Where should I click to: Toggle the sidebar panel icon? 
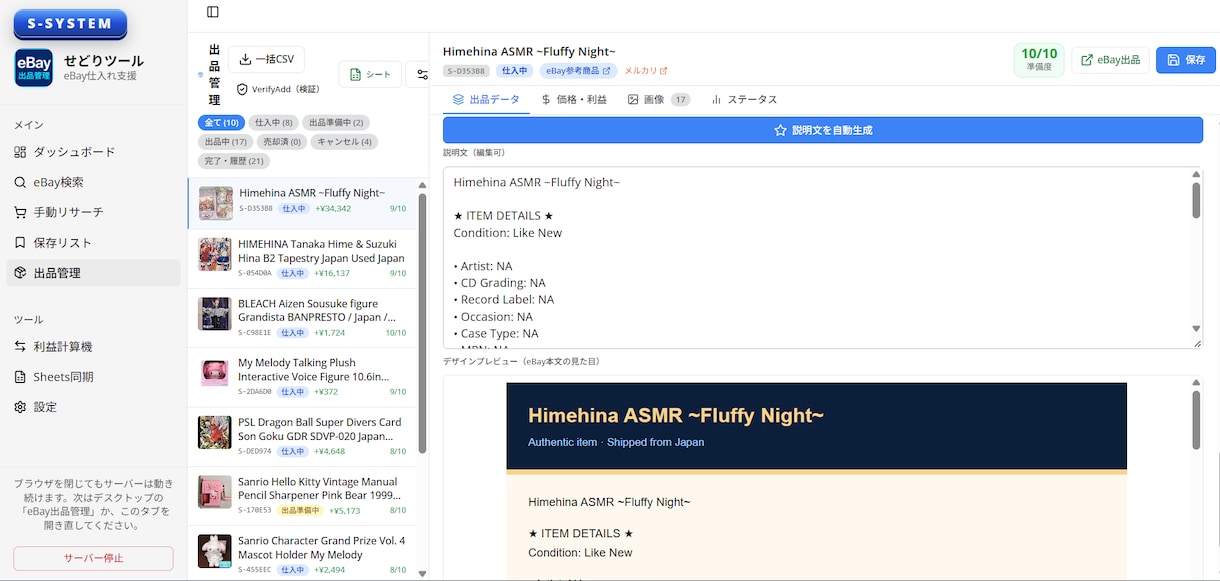[x=212, y=12]
